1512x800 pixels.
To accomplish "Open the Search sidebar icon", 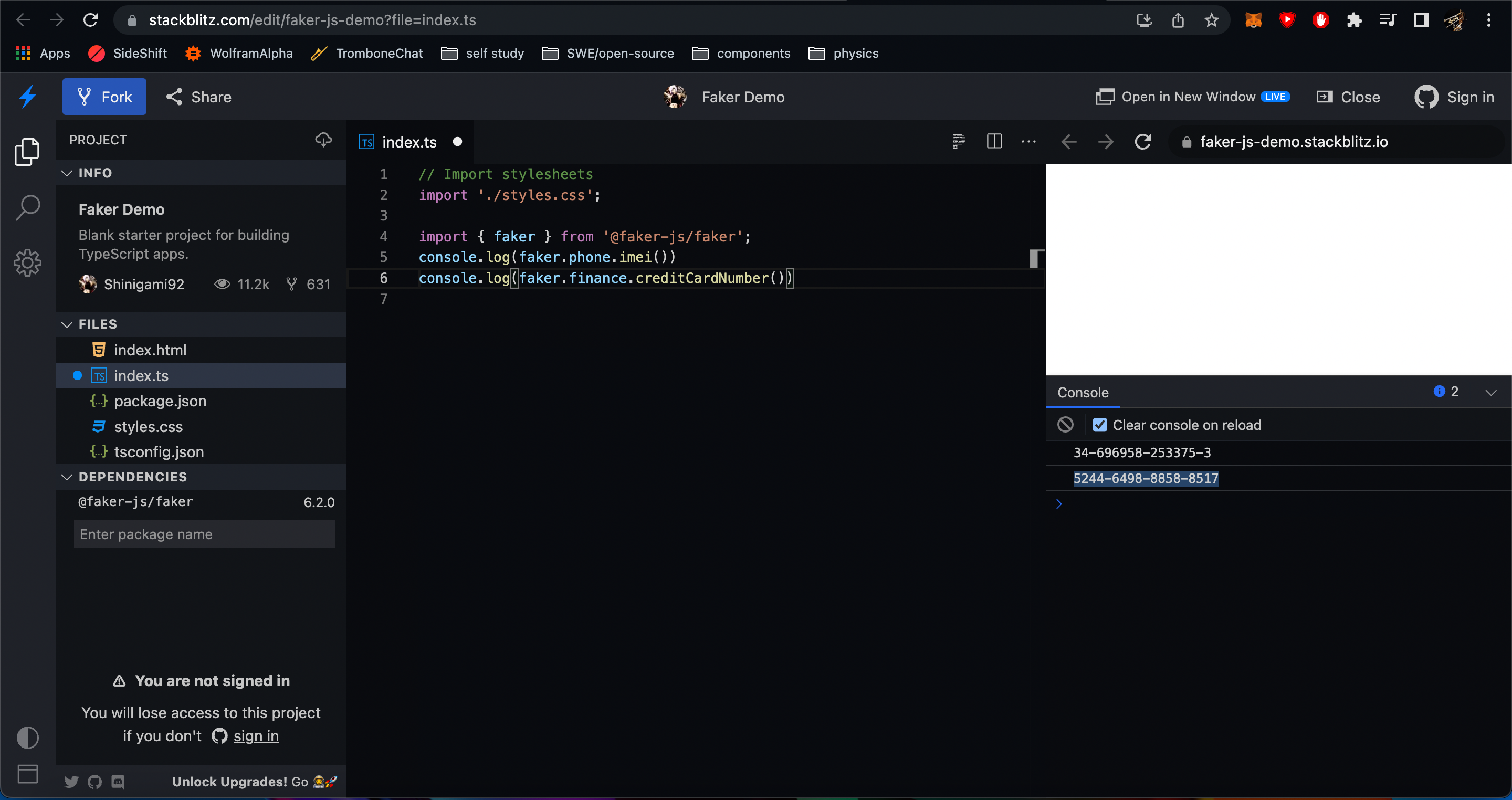I will (27, 208).
